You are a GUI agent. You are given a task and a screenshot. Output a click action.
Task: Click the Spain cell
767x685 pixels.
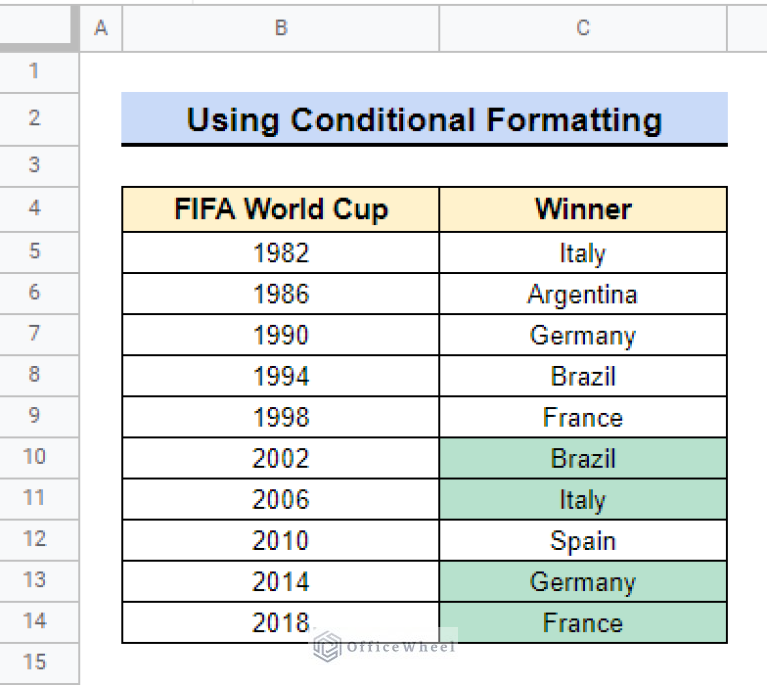[x=583, y=540]
